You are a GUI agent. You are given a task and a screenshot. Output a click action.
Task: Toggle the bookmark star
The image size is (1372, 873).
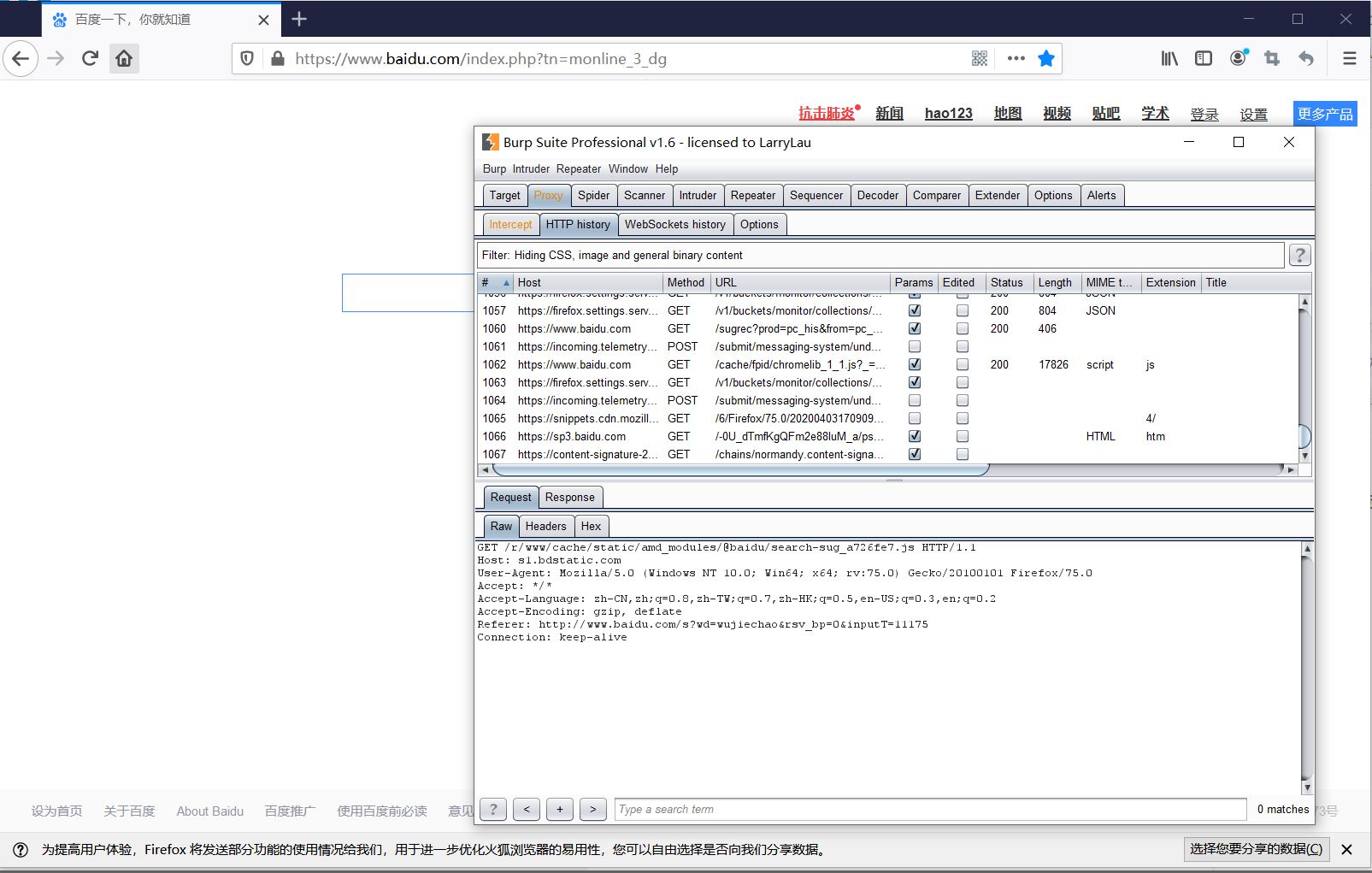point(1046,58)
